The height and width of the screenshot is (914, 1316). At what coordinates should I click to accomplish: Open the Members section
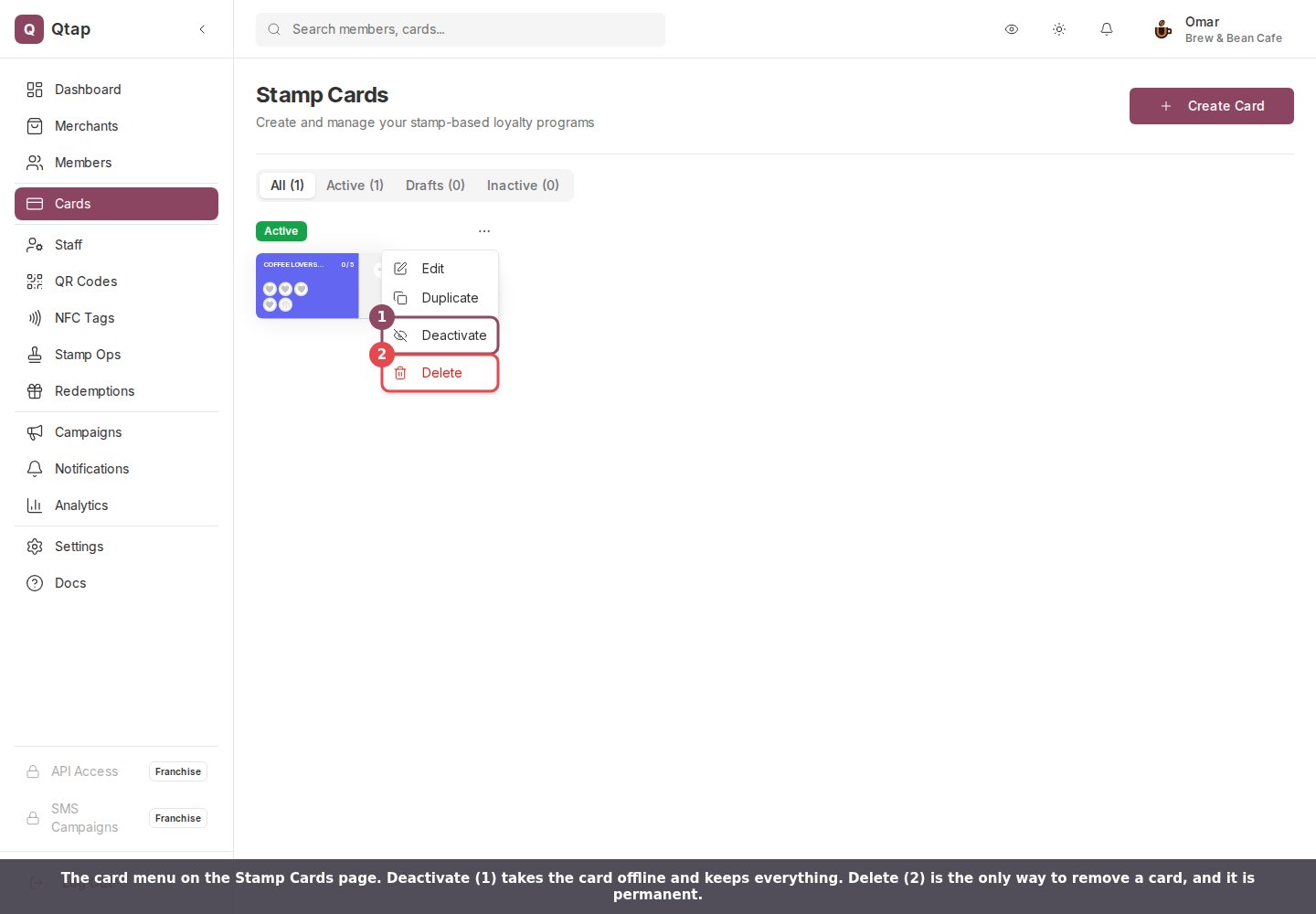(116, 163)
